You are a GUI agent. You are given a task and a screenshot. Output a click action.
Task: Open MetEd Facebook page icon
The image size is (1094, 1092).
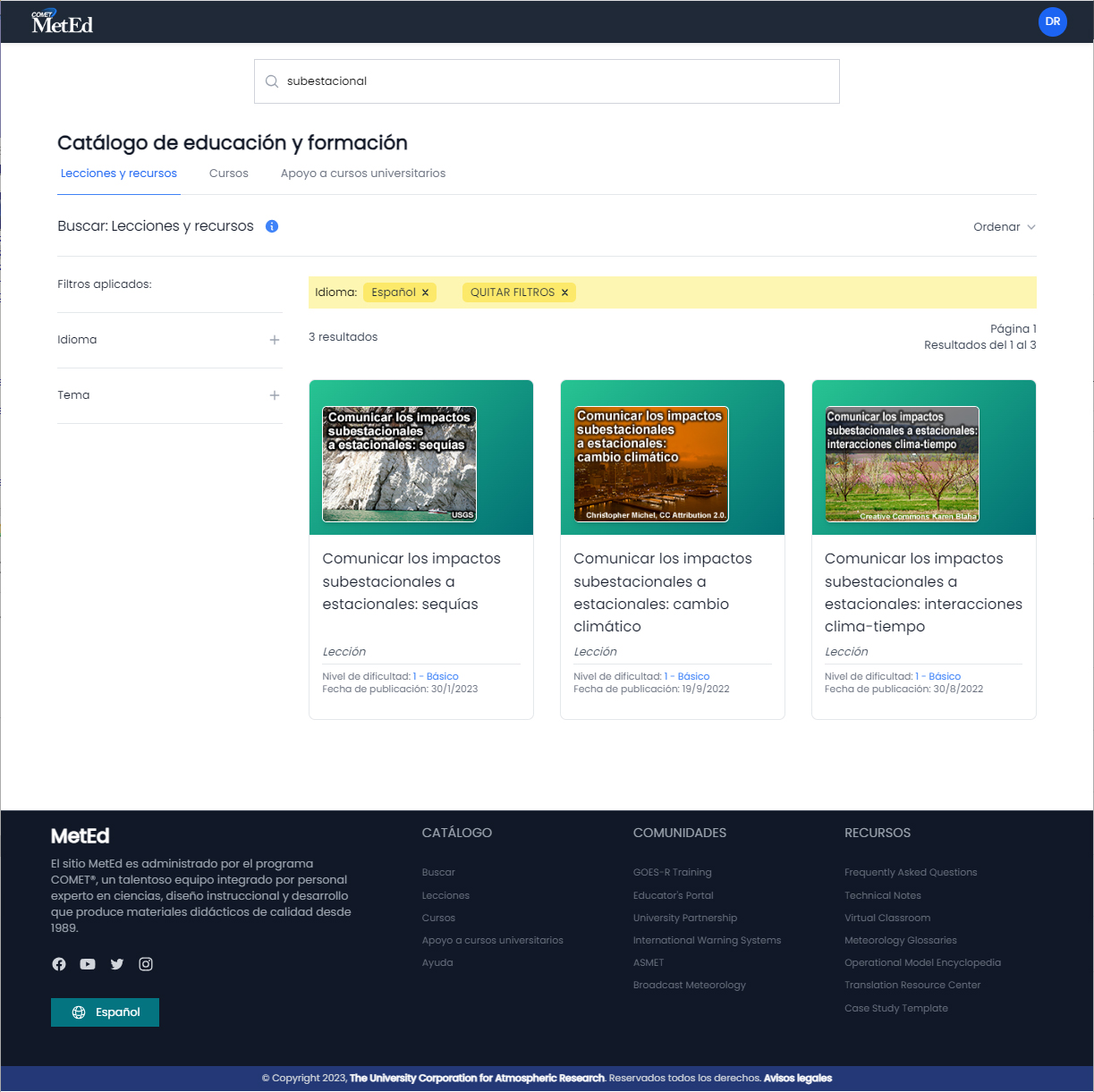(x=59, y=964)
